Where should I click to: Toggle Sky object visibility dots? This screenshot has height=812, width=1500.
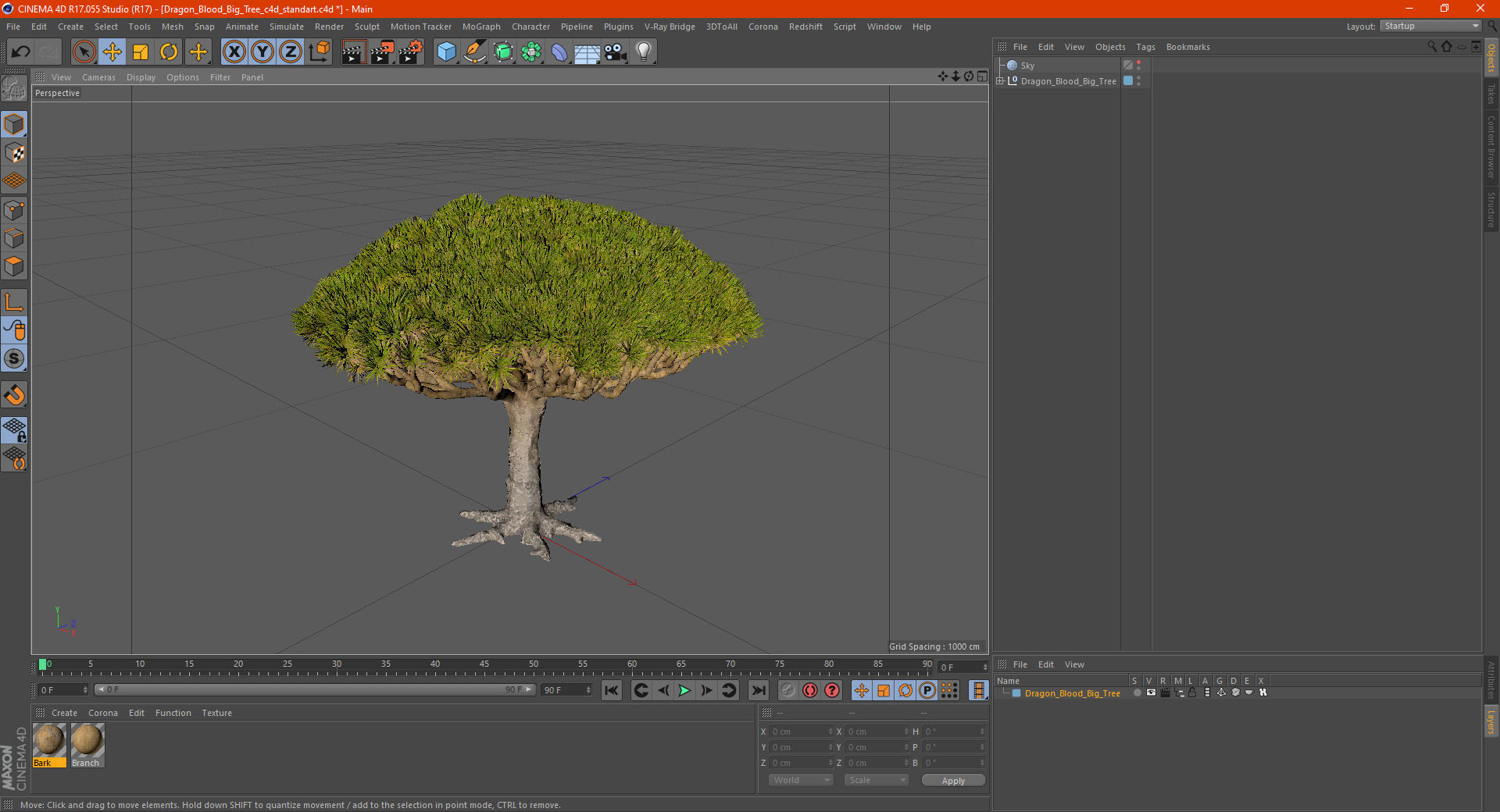point(1139,66)
